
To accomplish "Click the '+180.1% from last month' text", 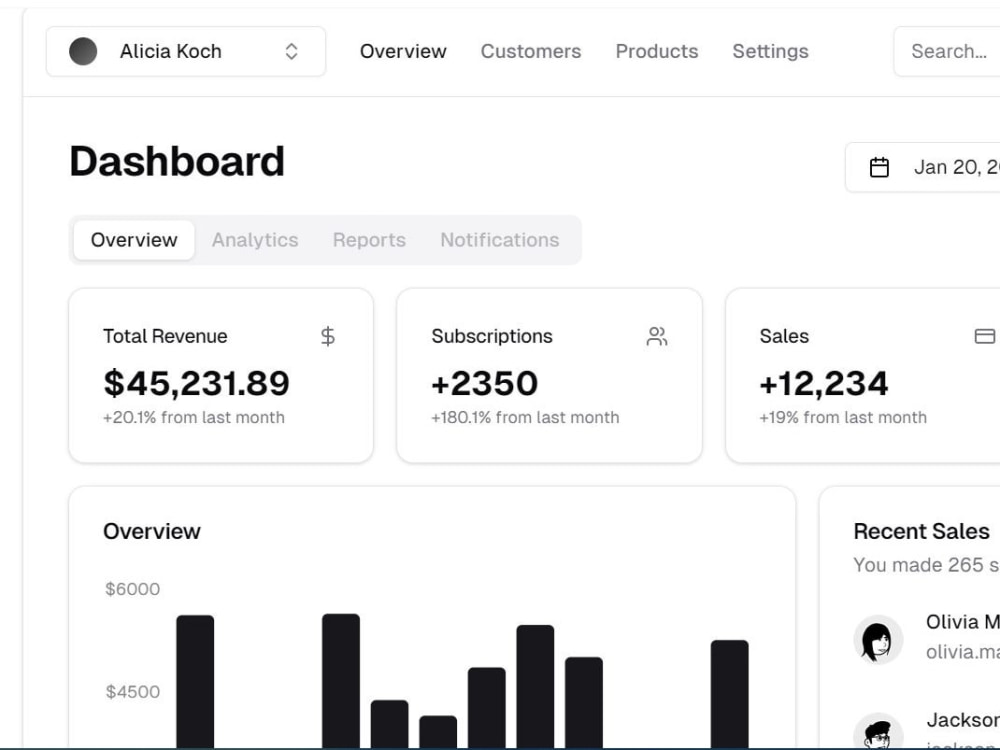I will point(526,418).
